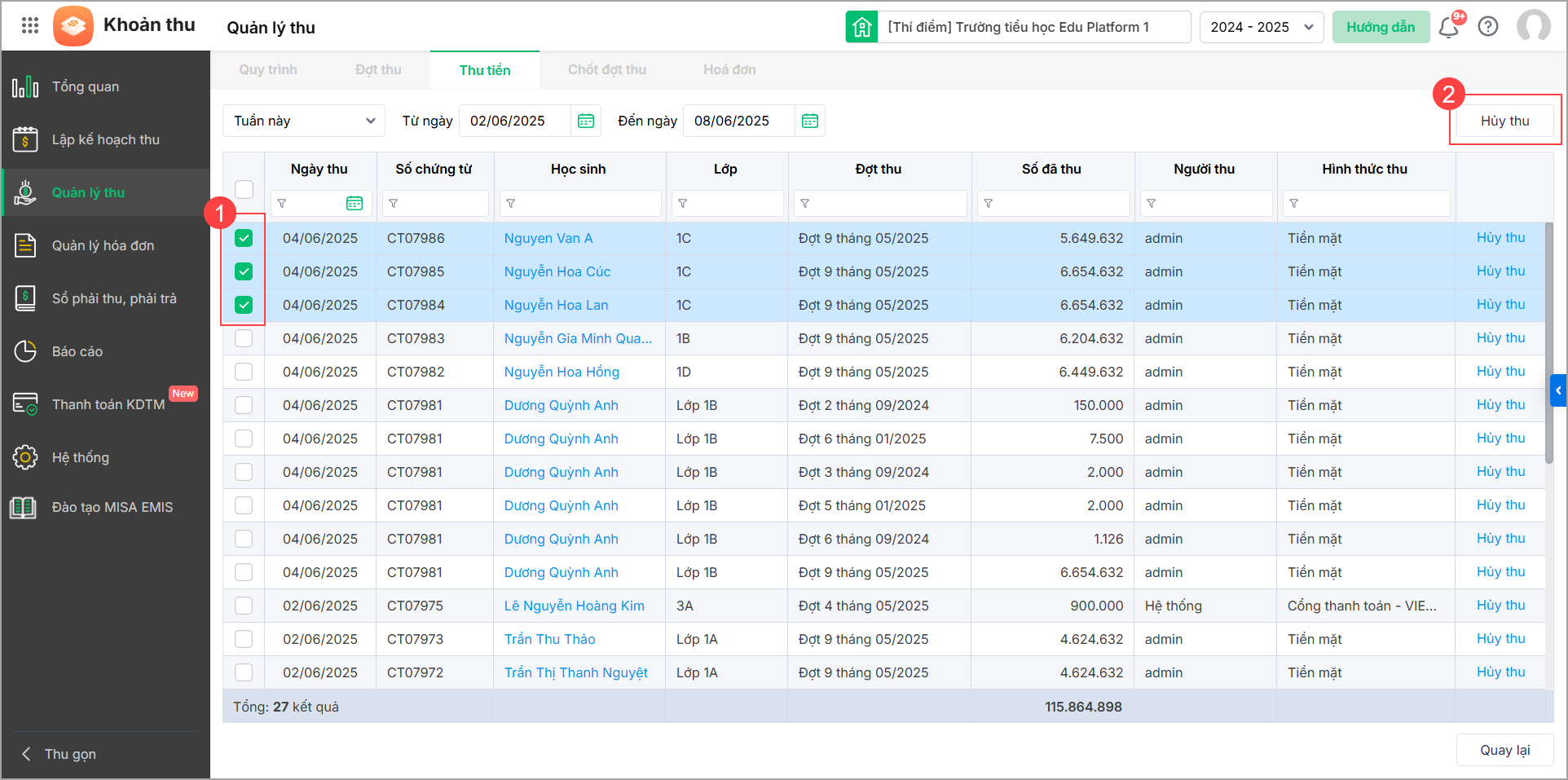Switch to the Hoá đơn tab
The height and width of the screenshot is (780, 1568).
(729, 70)
